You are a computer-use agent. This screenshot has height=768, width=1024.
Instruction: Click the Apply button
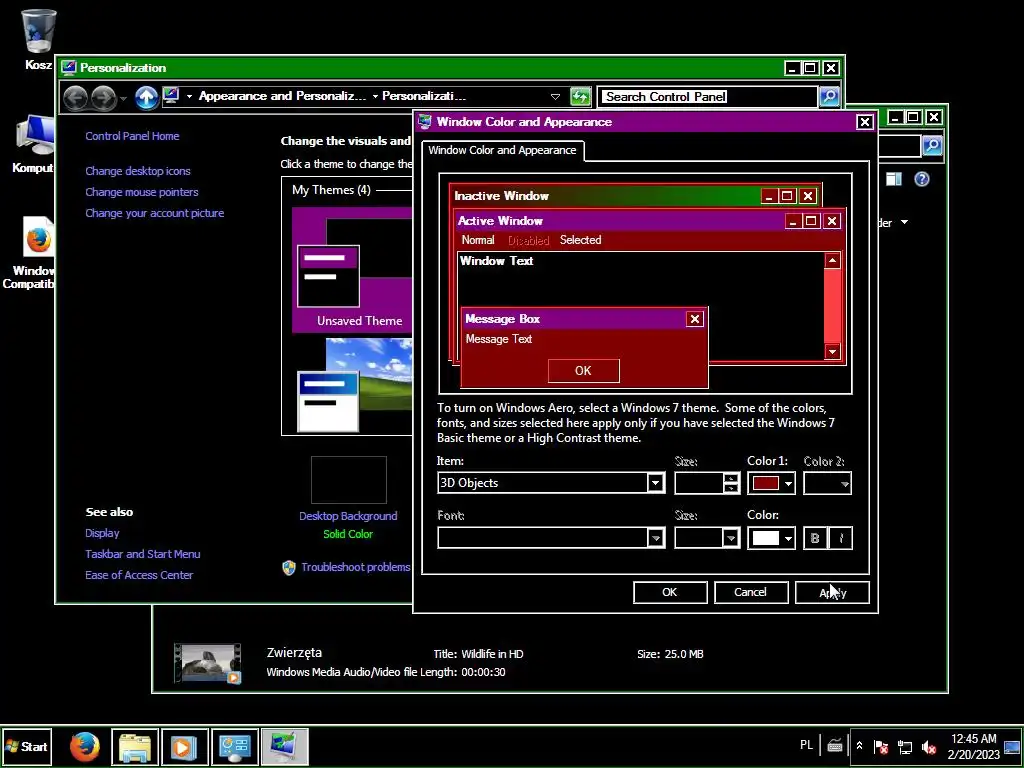tap(832, 592)
